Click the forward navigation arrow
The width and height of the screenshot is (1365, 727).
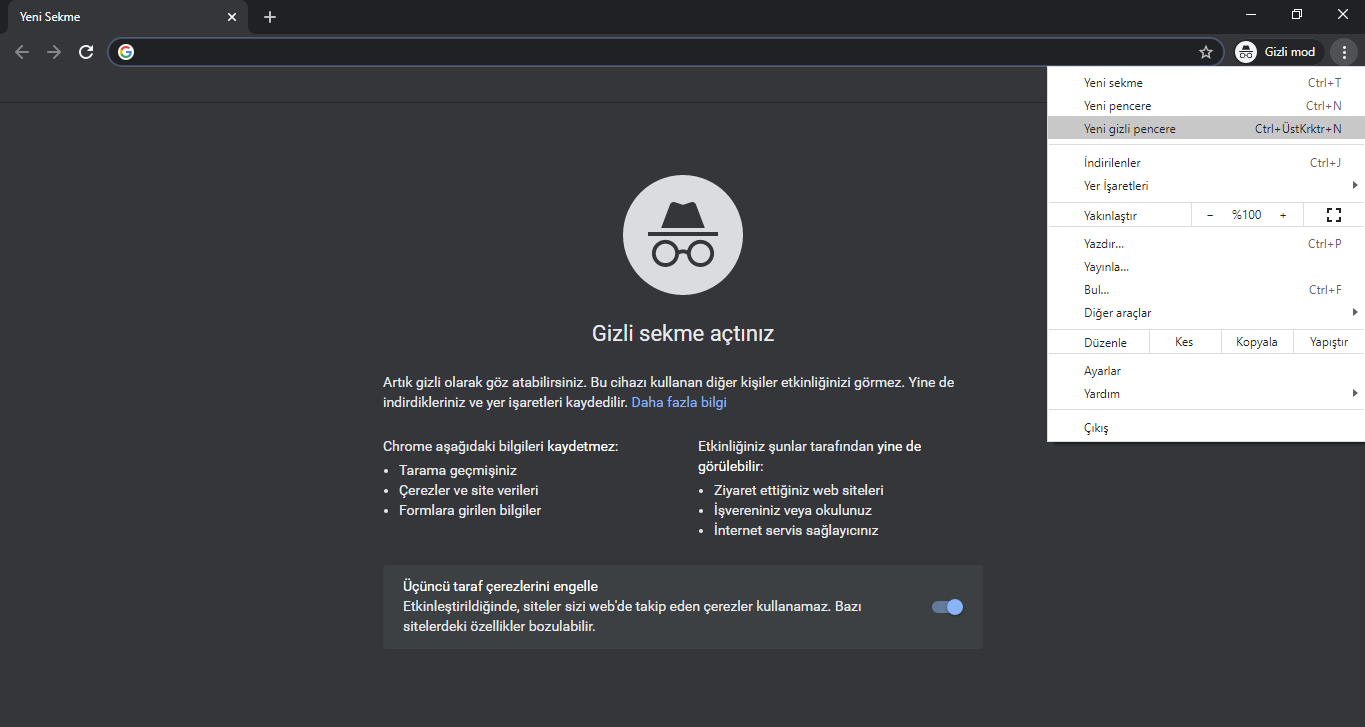tap(54, 52)
